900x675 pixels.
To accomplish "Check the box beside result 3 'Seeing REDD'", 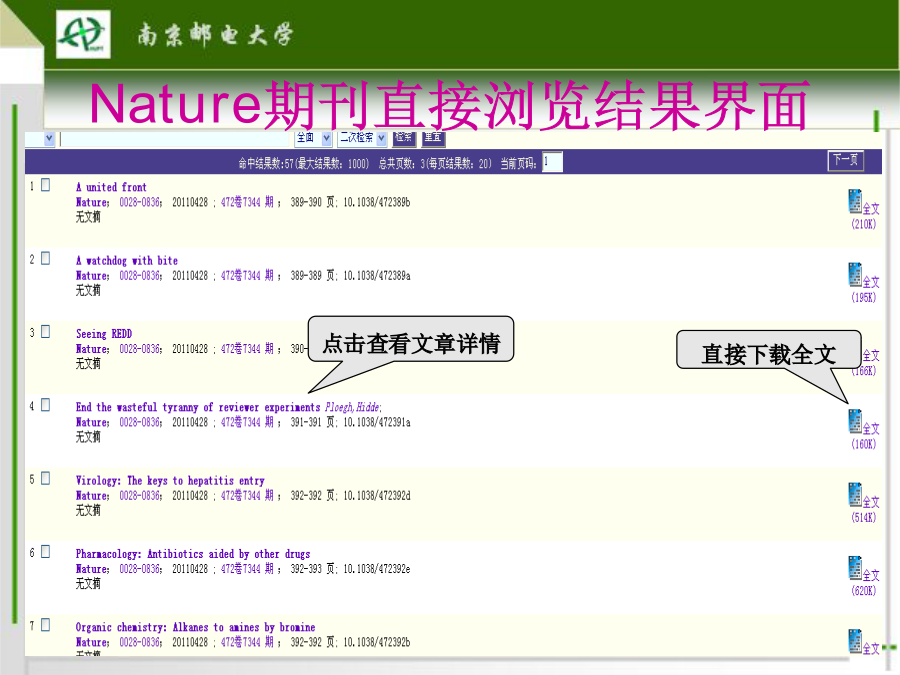I will pos(46,332).
